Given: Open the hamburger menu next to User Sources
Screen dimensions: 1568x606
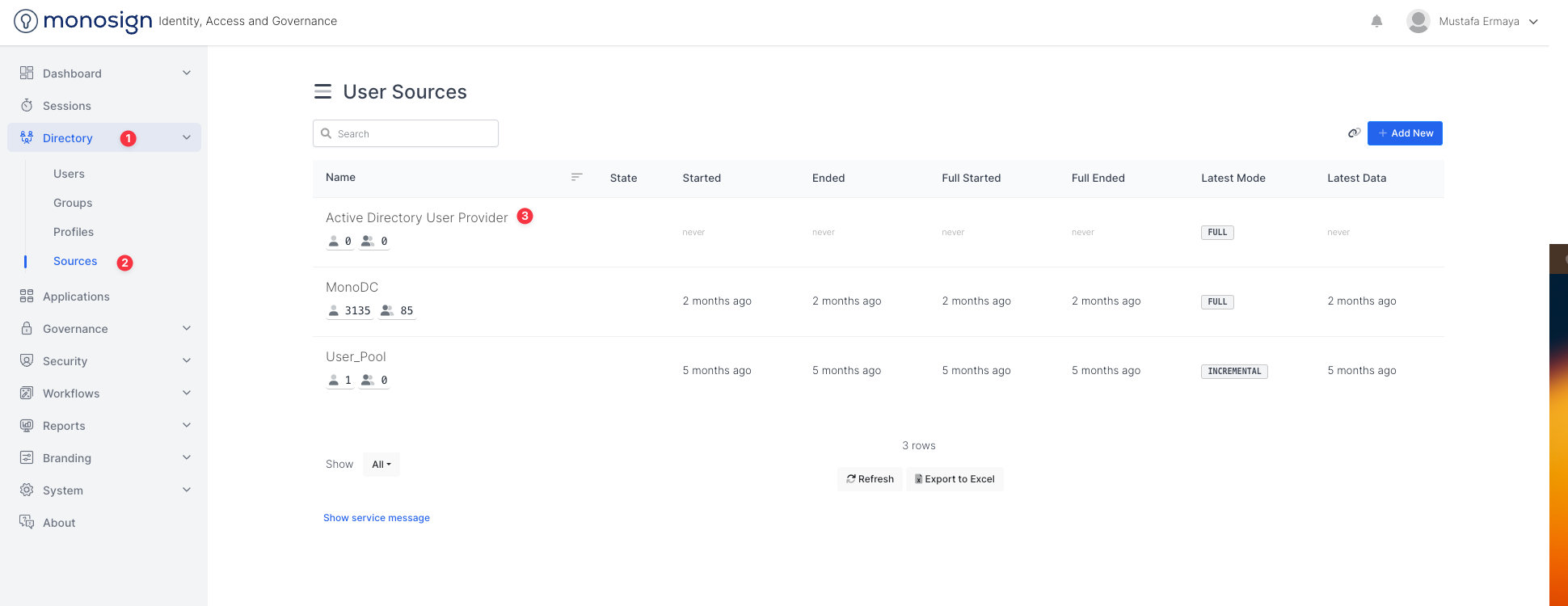Looking at the screenshot, I should (322, 92).
